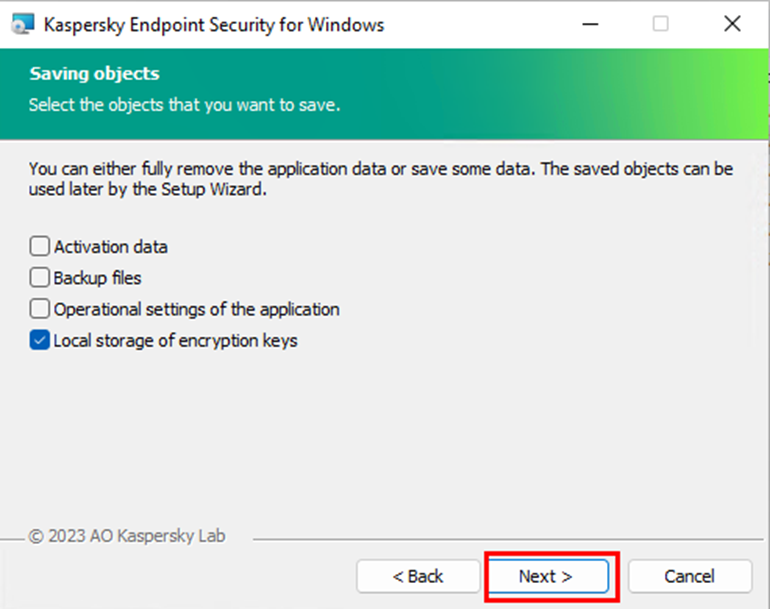Screen dimensions: 770x609
Task: Click the window title text
Action: pyautogui.click(x=214, y=24)
